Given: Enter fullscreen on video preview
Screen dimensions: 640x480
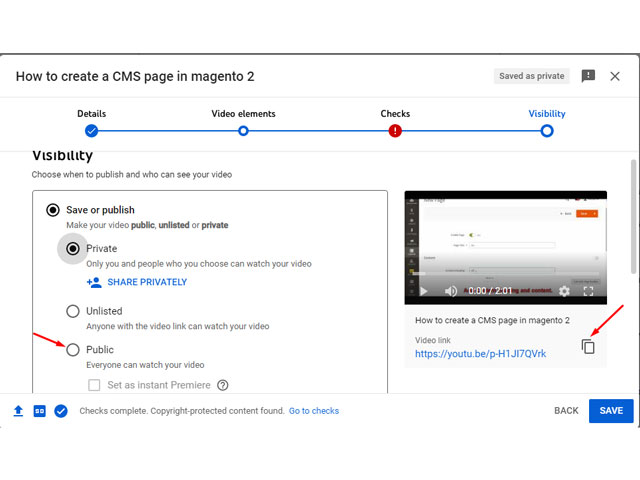Looking at the screenshot, I should (588, 291).
